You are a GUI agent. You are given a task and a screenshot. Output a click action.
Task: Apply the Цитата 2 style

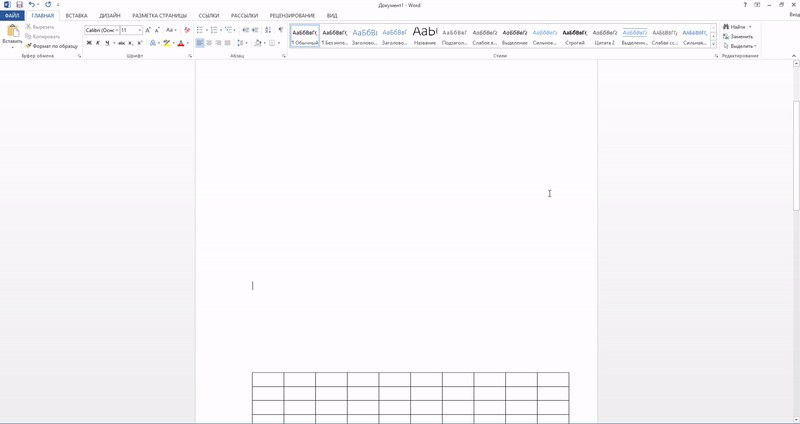[605, 36]
